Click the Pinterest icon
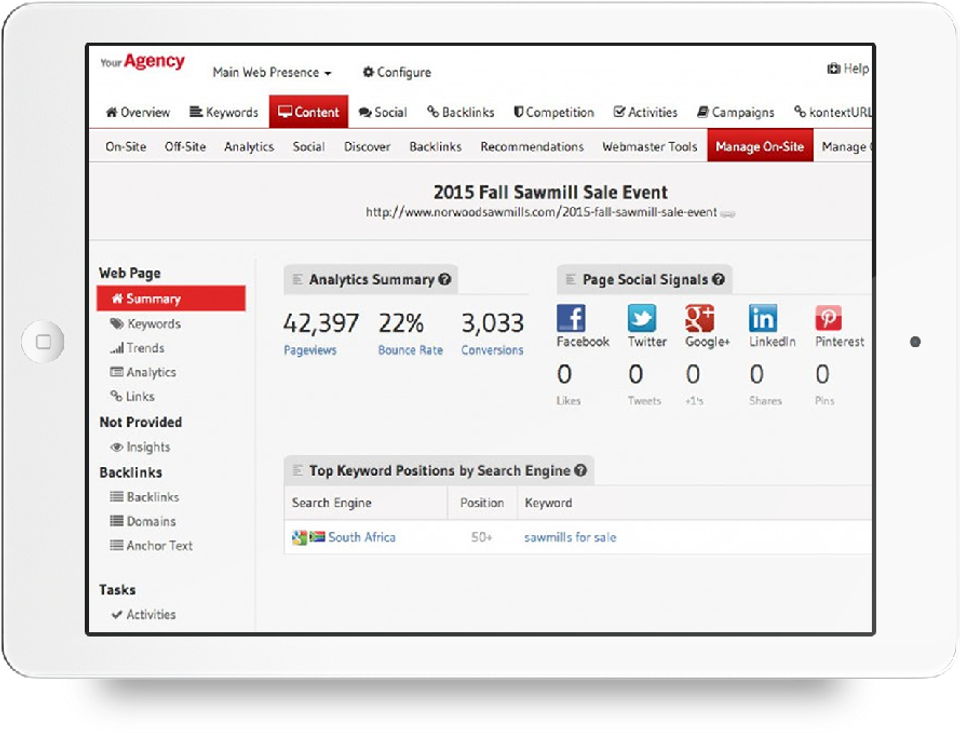Screen dimensions: 960x733 (828, 319)
